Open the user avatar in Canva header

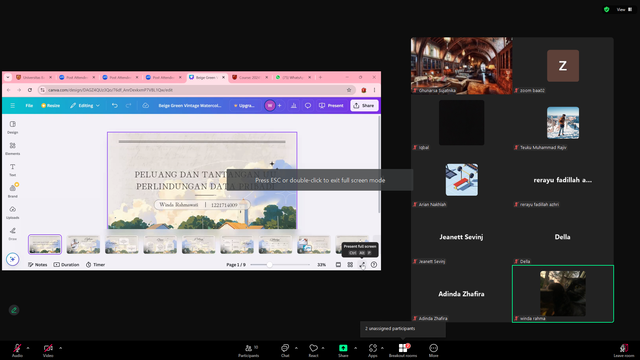(x=269, y=106)
